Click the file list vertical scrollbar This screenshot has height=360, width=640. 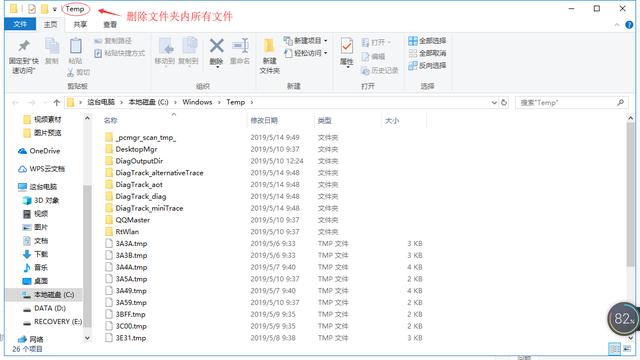click(631, 196)
